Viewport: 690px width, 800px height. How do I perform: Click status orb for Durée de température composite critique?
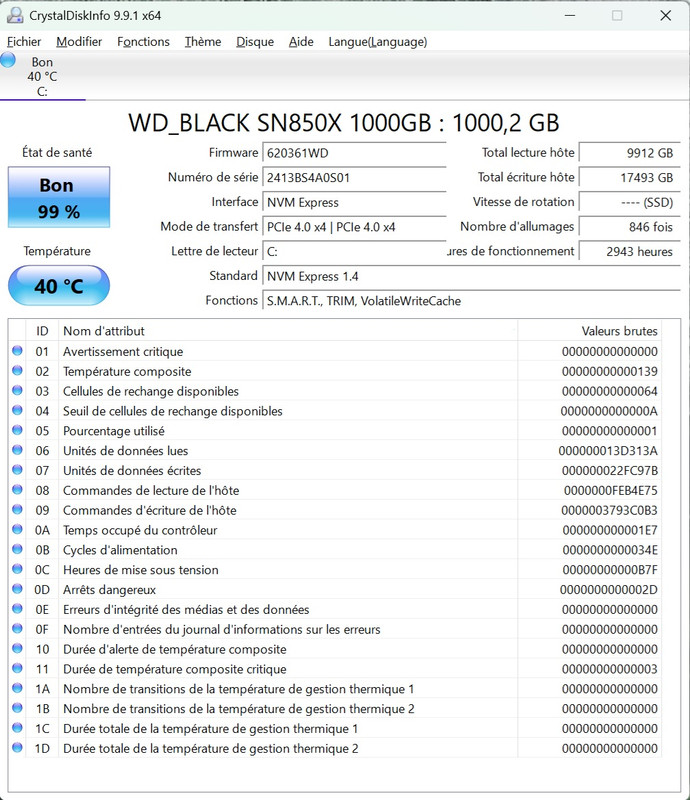[17, 668]
